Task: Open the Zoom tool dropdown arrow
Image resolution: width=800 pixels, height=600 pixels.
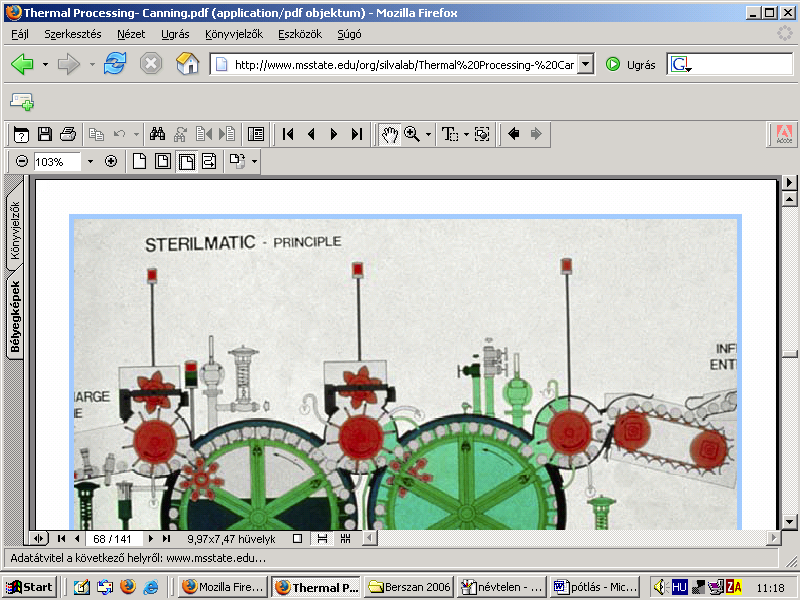Action: pyautogui.click(x=428, y=134)
